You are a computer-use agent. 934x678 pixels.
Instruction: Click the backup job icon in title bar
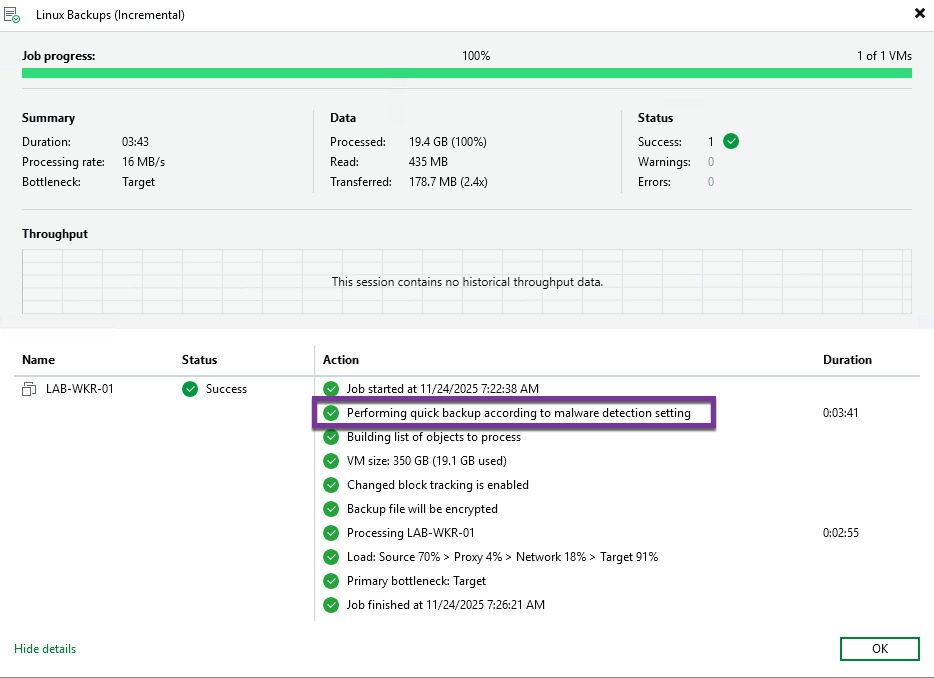point(13,15)
